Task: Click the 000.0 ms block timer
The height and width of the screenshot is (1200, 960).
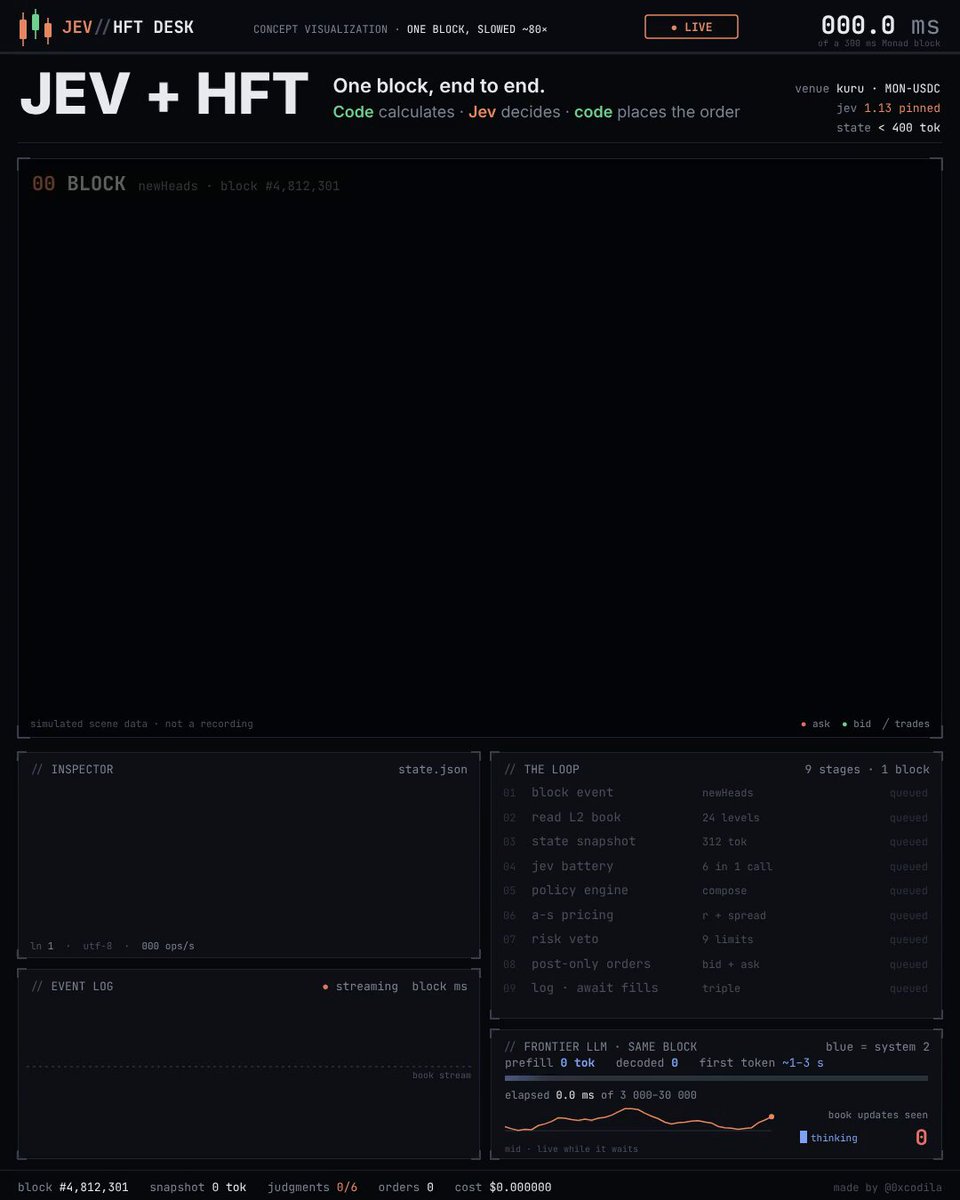Action: (880, 26)
